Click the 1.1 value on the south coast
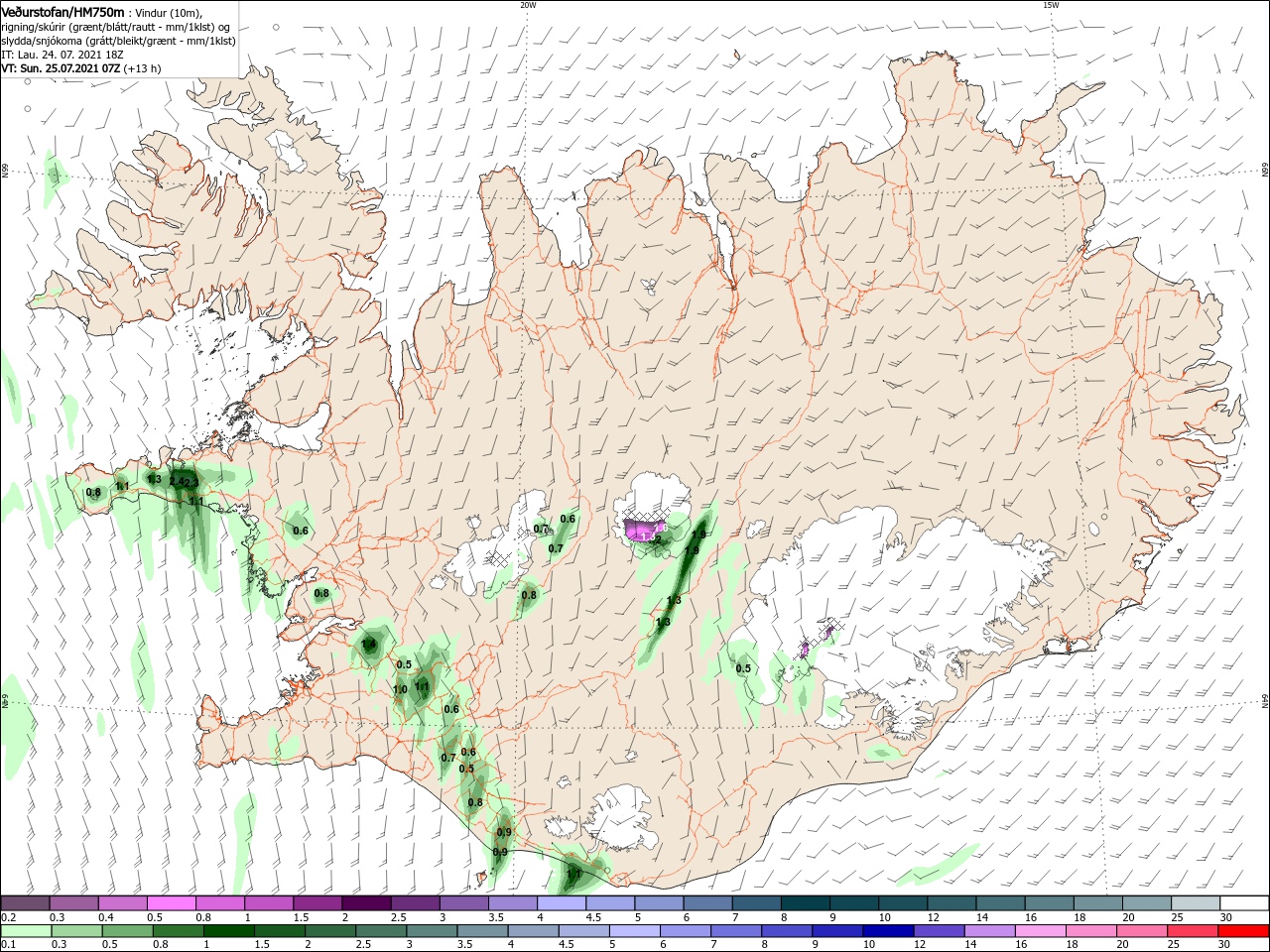1270x952 pixels. coord(573,874)
